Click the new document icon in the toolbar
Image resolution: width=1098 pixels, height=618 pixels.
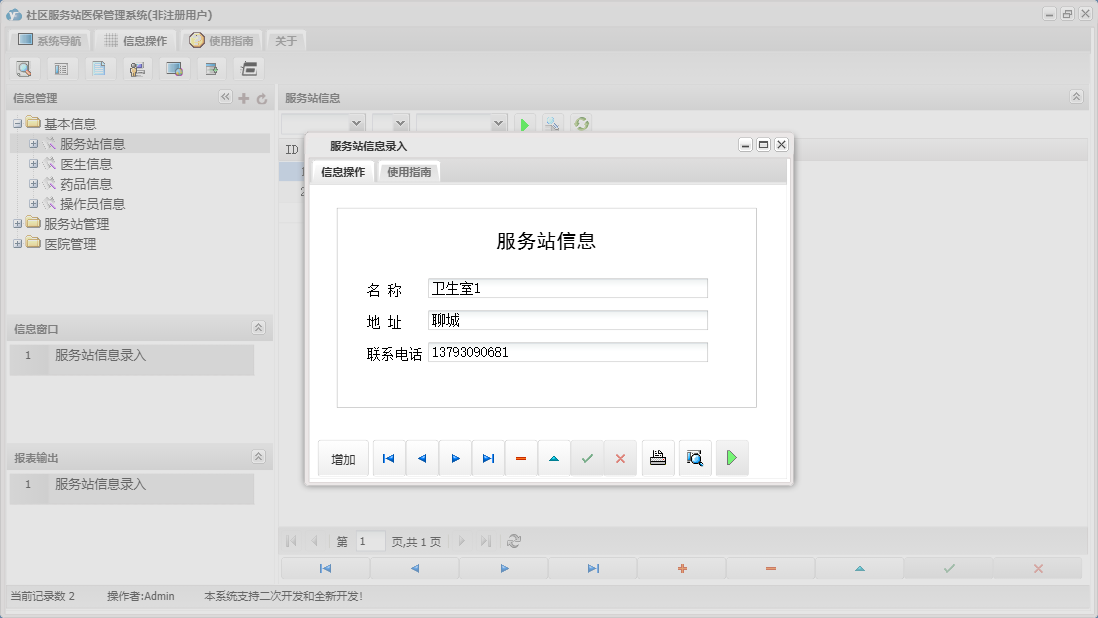[x=99, y=68]
